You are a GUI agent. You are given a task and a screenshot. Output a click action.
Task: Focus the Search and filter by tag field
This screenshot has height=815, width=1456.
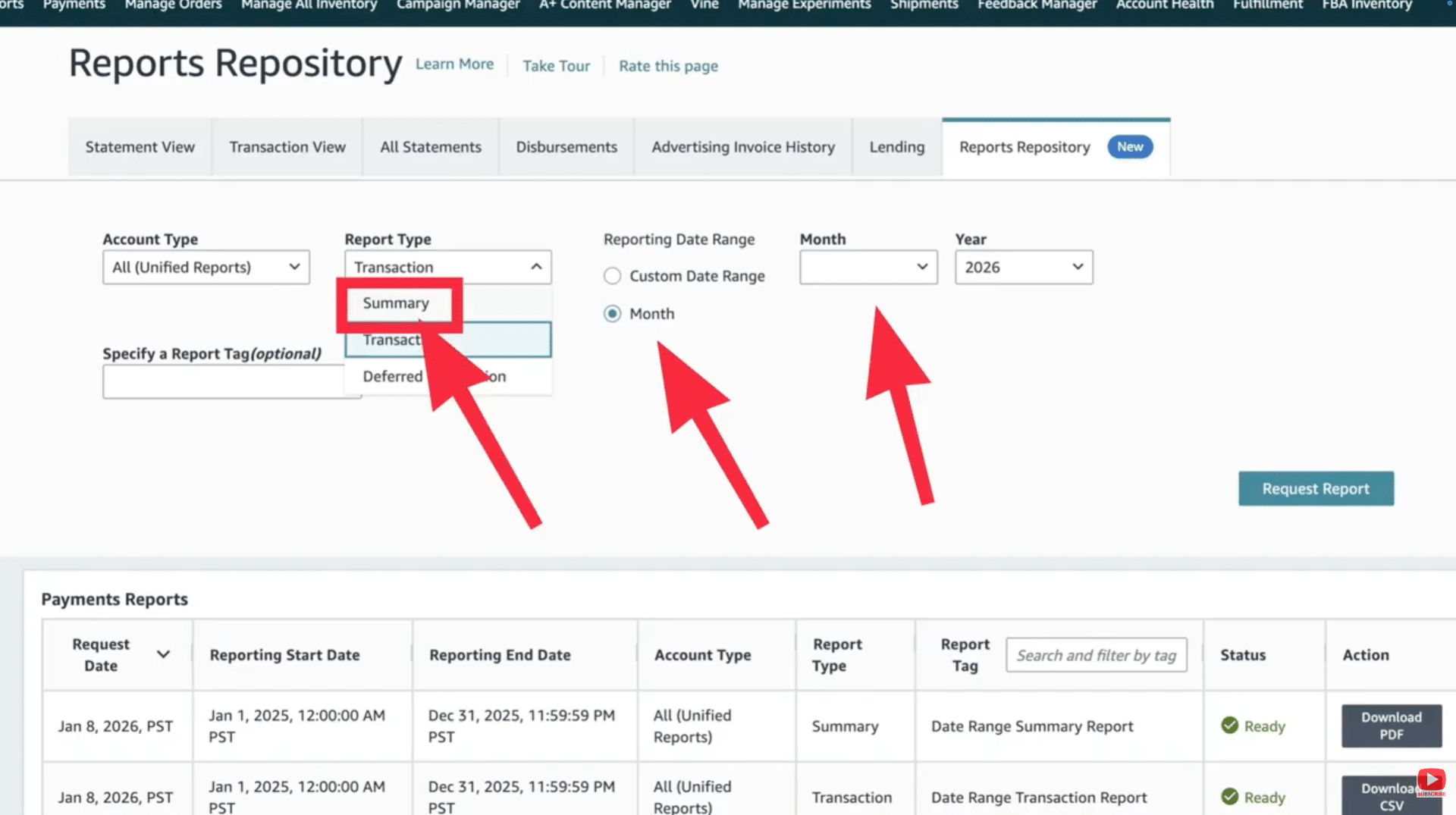[x=1096, y=655]
